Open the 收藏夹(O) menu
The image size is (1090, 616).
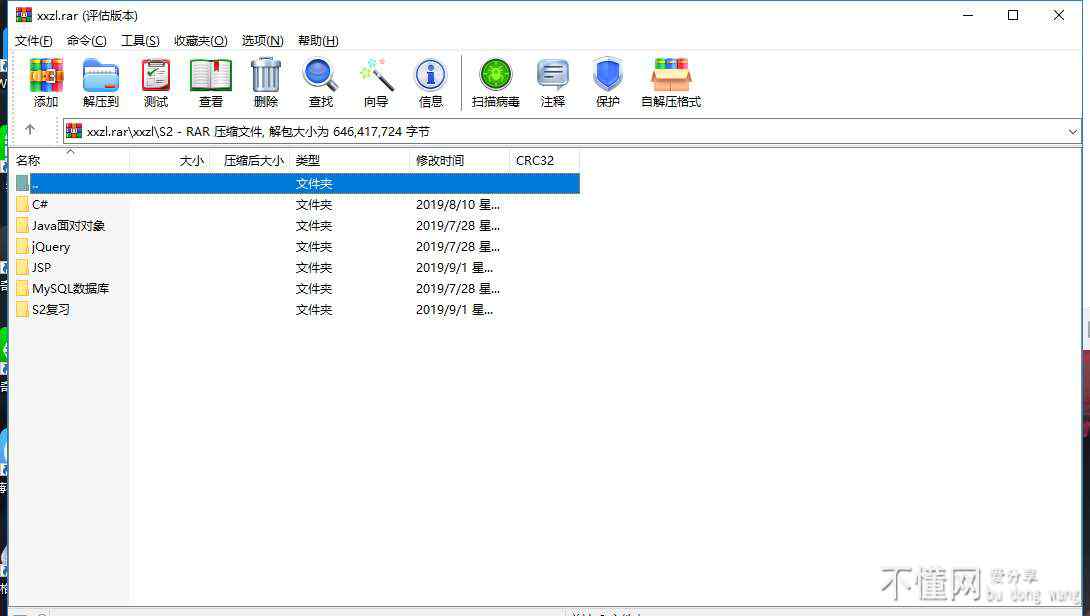pyautogui.click(x=200, y=41)
